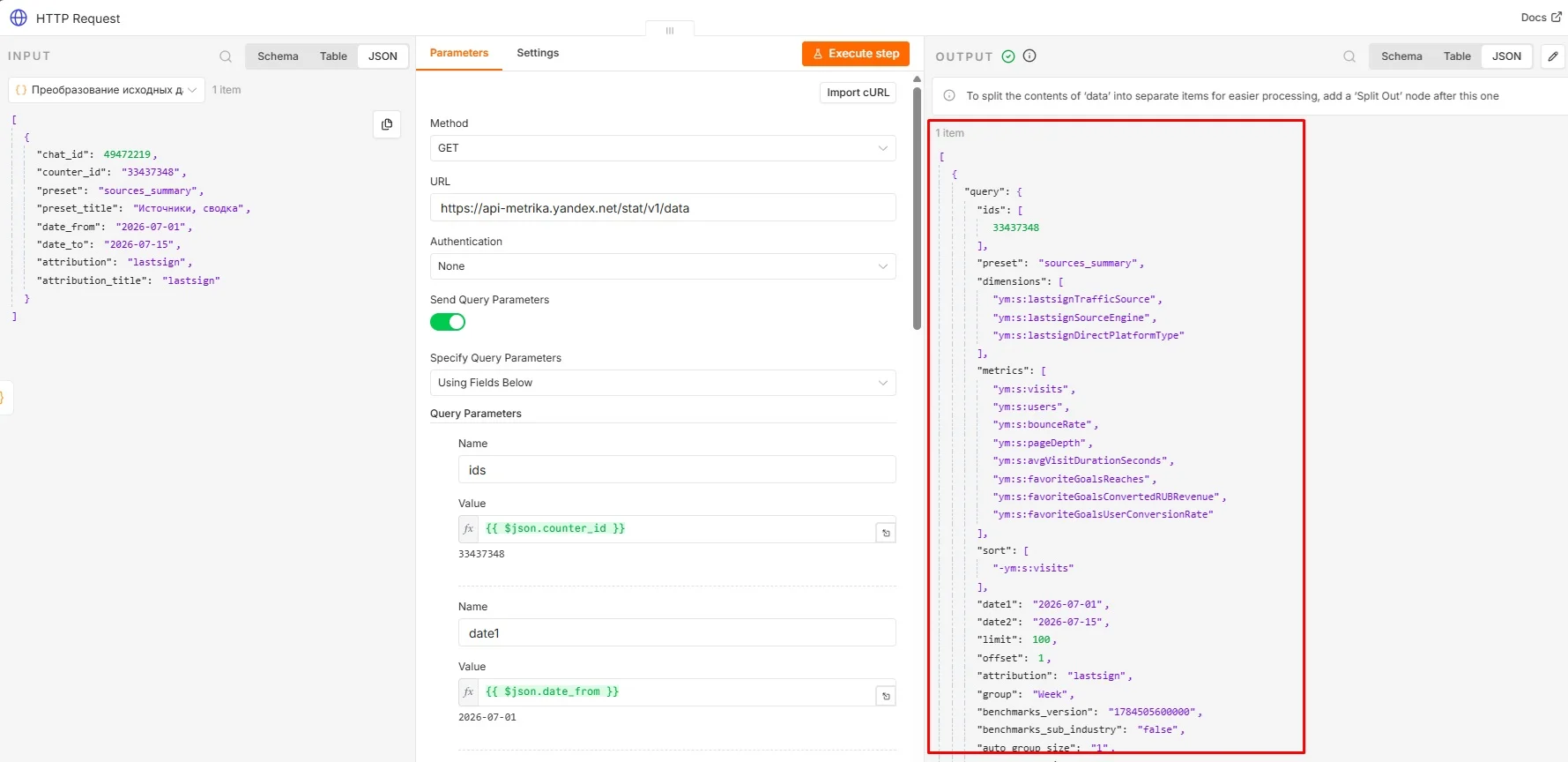Open Specify Query Parameters dropdown

[663, 383]
